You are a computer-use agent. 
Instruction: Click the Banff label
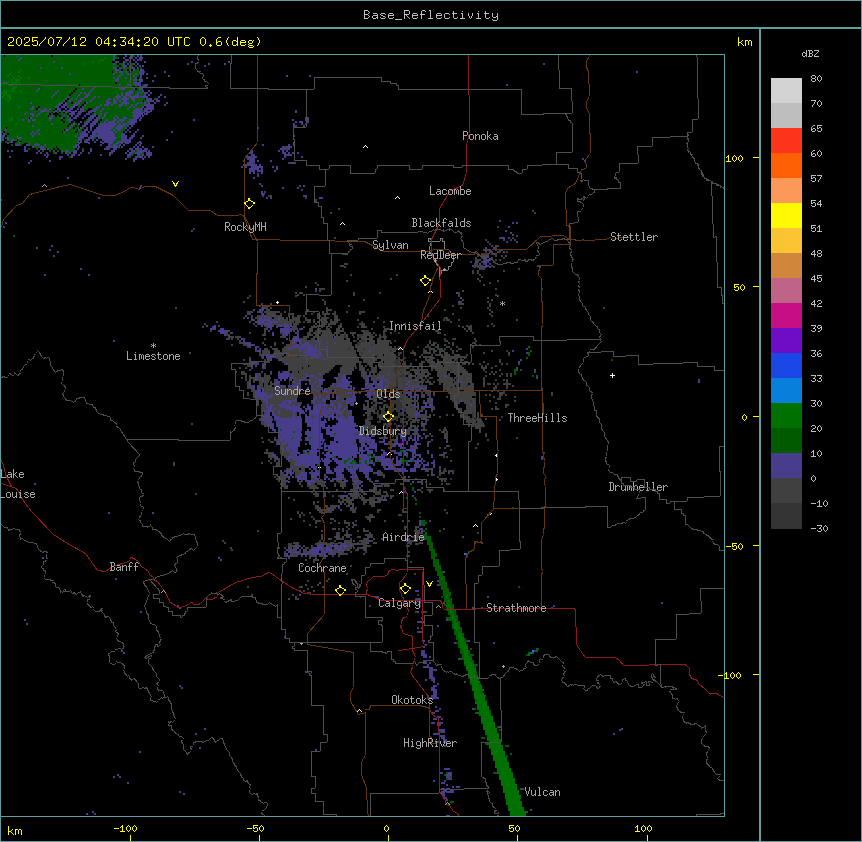pyautogui.click(x=124, y=567)
